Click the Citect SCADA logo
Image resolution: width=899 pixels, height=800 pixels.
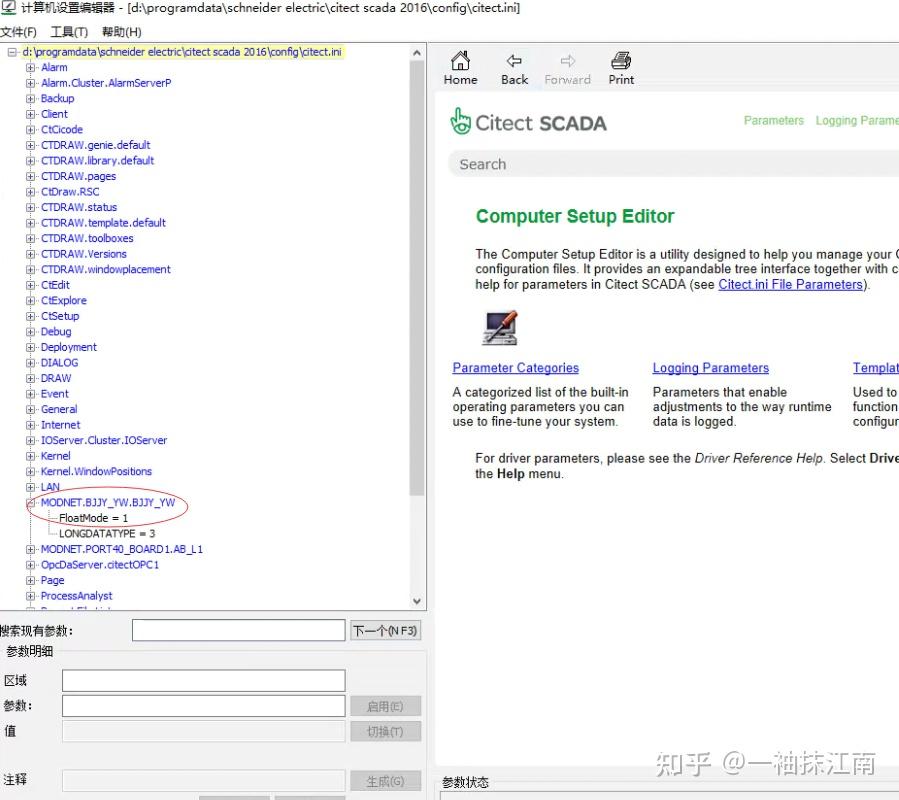(x=528, y=122)
